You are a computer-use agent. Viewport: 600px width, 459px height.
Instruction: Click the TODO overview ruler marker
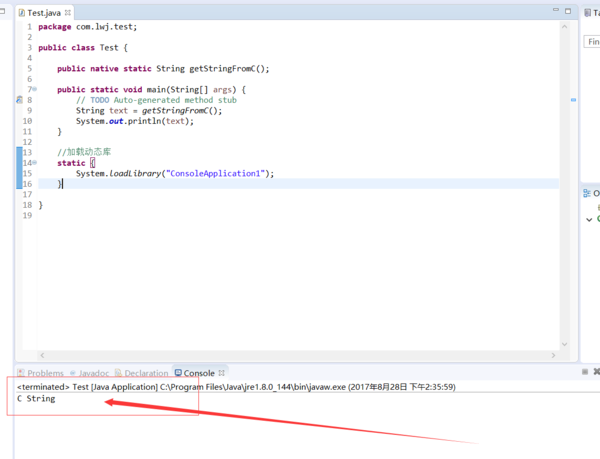573,100
